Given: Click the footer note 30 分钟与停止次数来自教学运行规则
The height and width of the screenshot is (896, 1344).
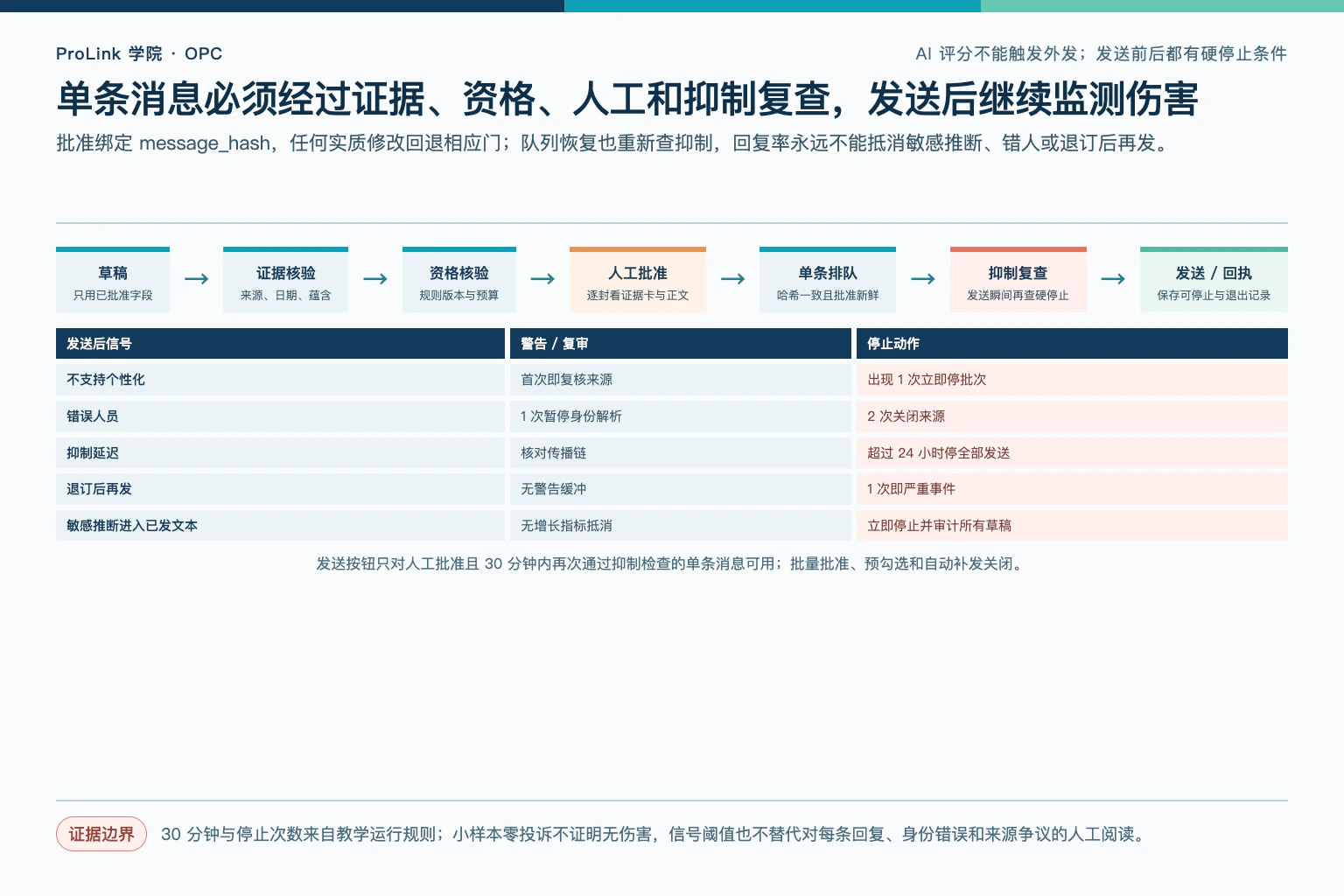Looking at the screenshot, I should pos(654,834).
